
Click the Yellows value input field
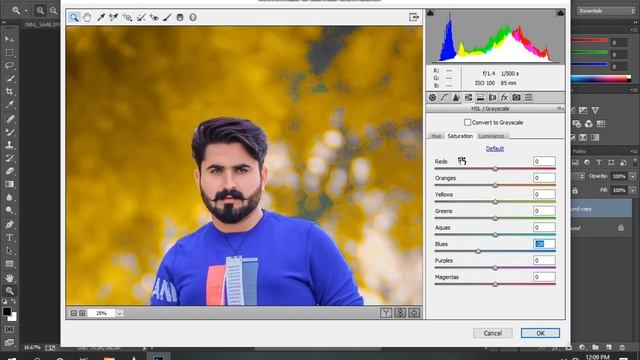click(x=544, y=194)
